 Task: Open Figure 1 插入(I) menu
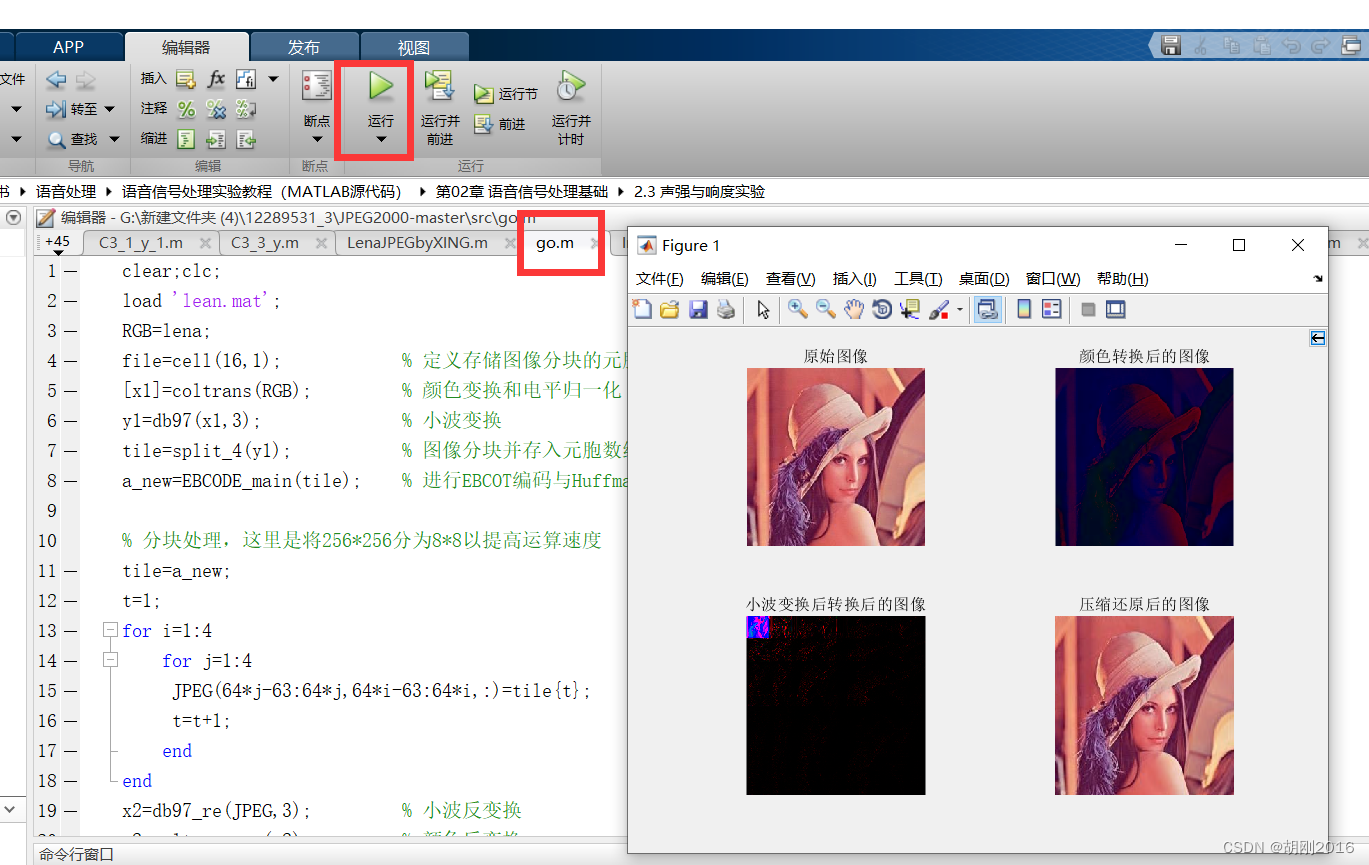(x=855, y=279)
